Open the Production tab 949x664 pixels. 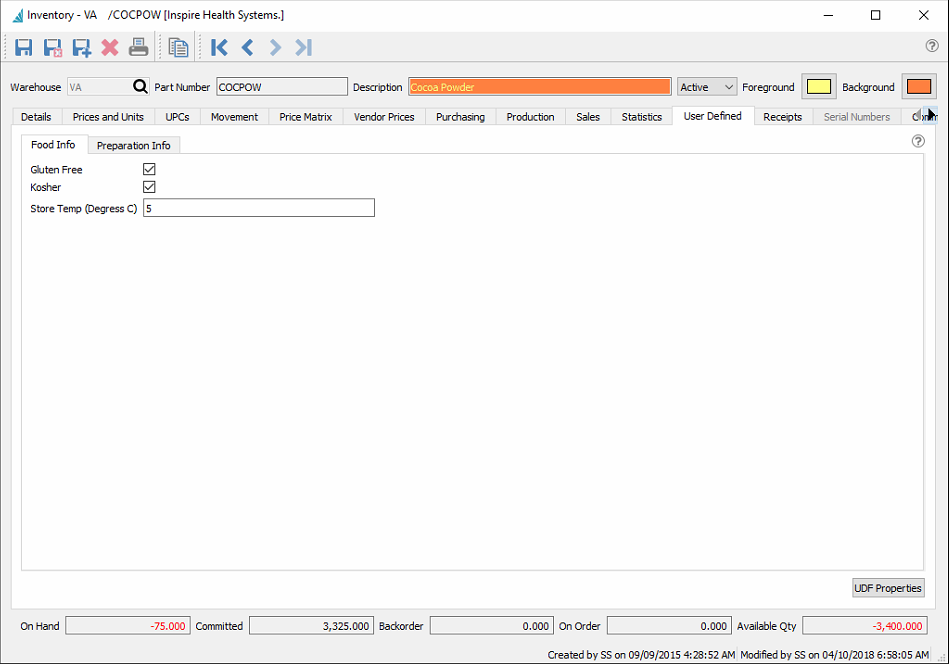point(530,117)
